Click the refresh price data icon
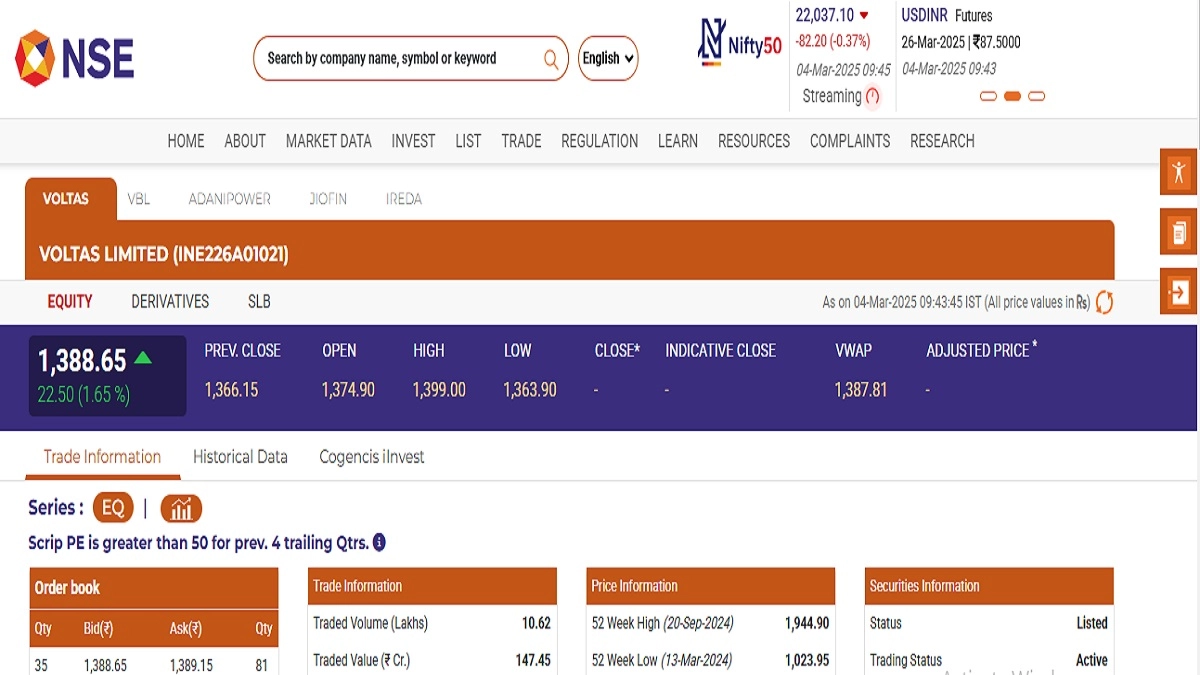 [x=1104, y=302]
